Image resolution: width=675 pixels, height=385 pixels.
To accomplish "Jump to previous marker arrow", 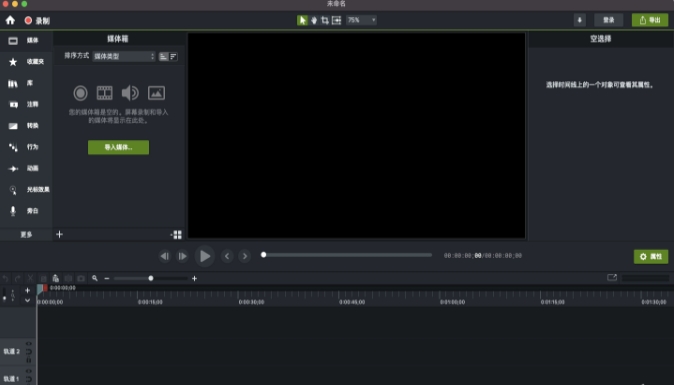I will 227,256.
